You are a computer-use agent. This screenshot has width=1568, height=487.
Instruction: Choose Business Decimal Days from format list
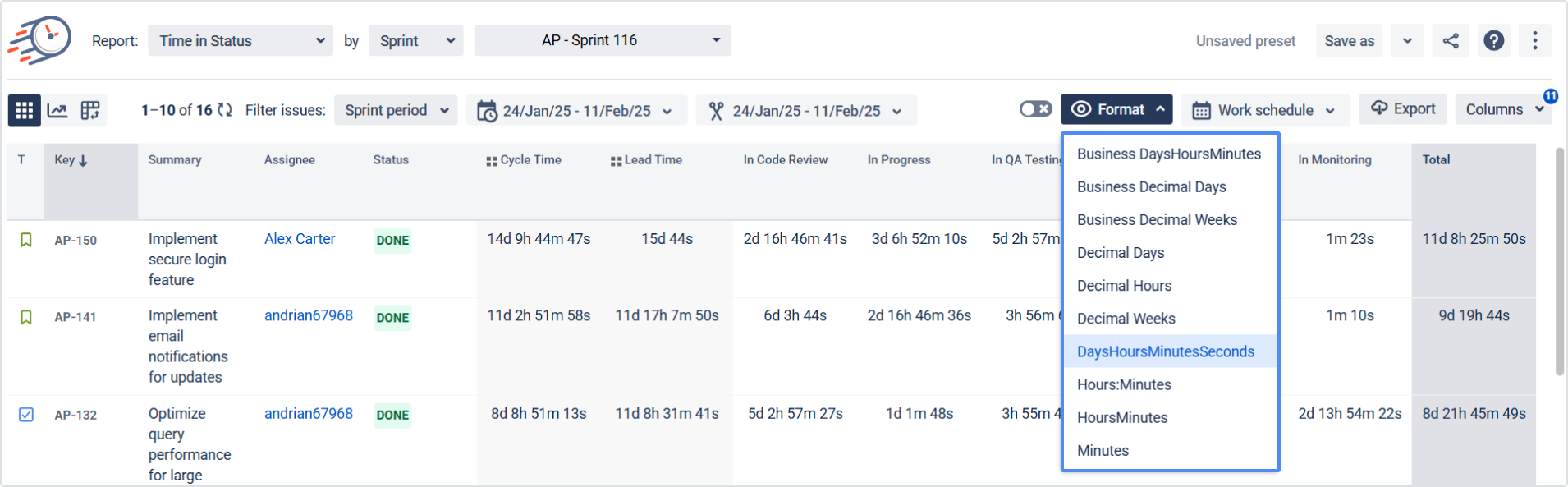tap(1151, 187)
